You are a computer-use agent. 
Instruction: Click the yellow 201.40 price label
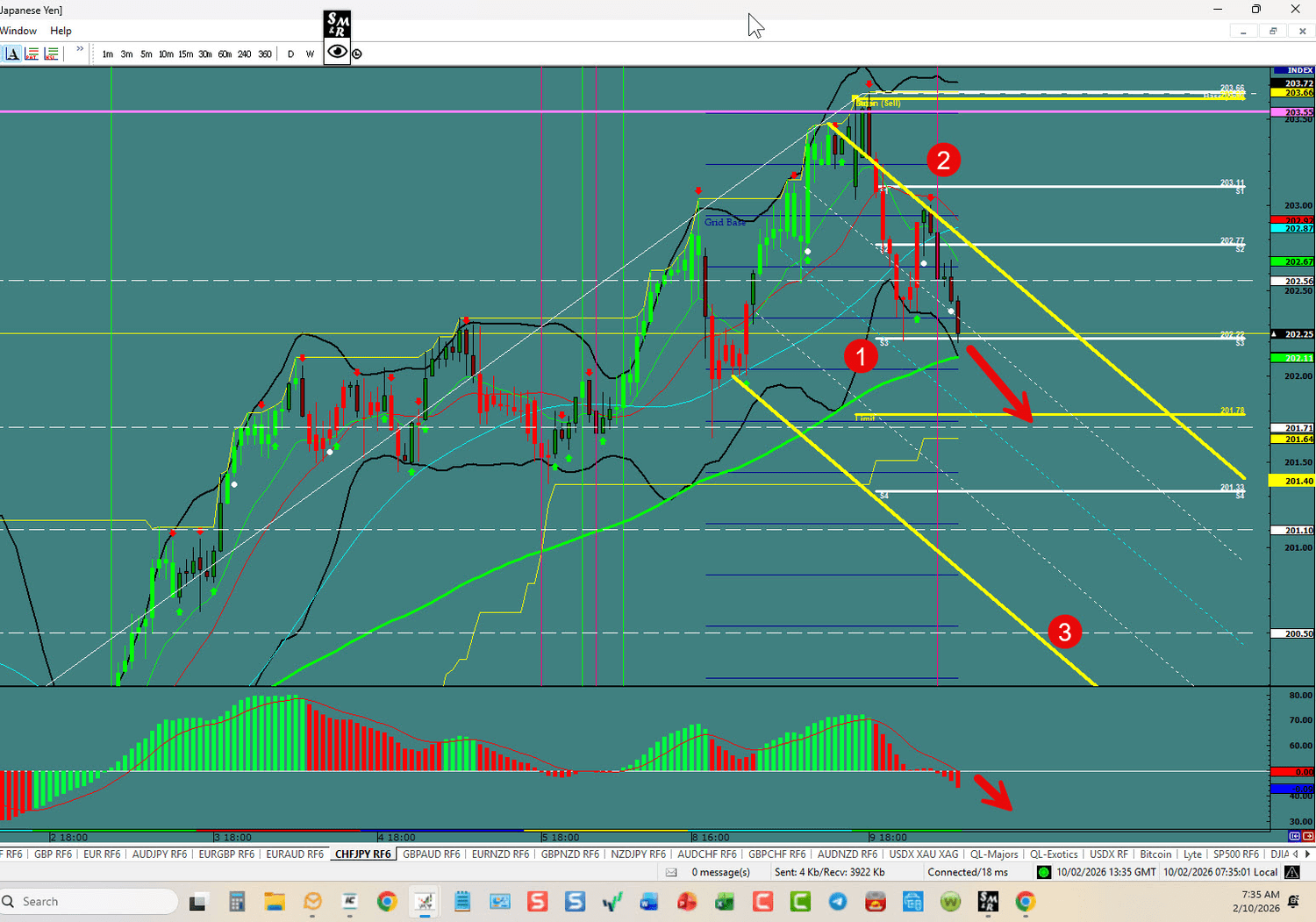[x=1290, y=480]
